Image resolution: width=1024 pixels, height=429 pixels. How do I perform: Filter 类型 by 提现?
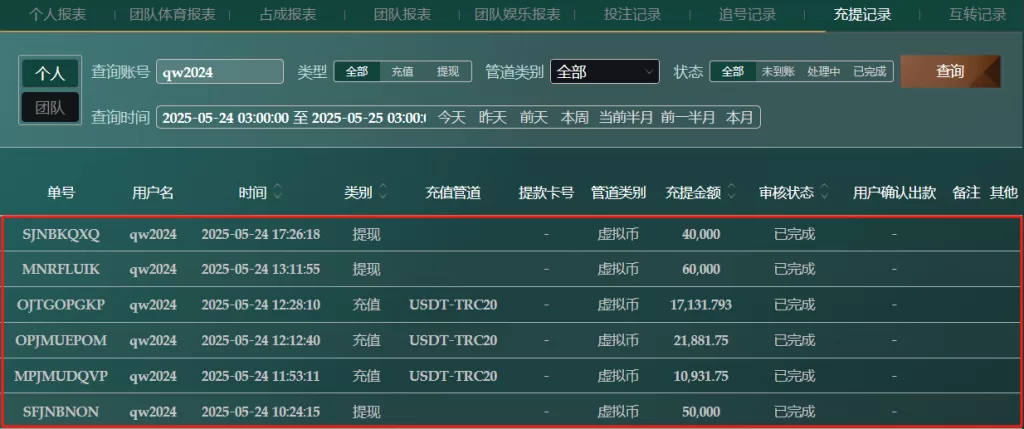[448, 72]
